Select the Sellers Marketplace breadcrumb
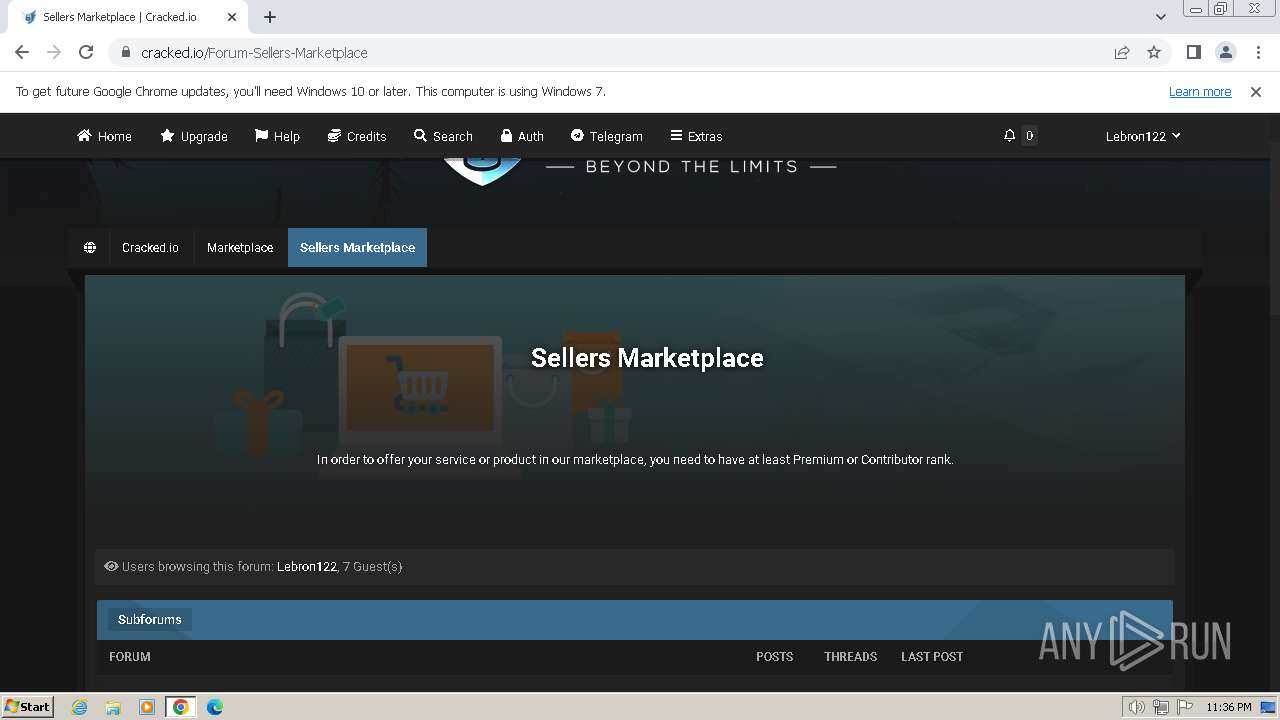 357,247
